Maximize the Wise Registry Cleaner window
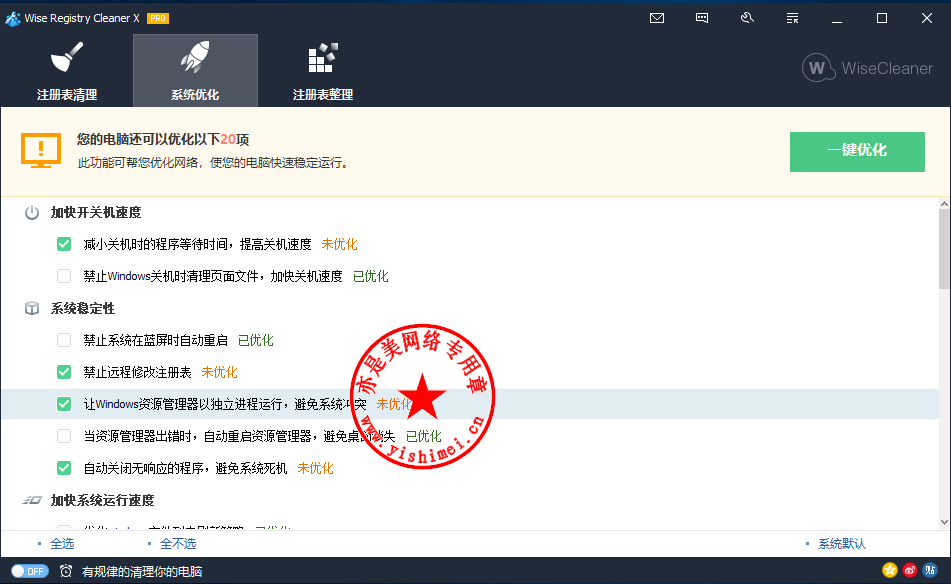Image resolution: width=951 pixels, height=584 pixels. point(882,18)
